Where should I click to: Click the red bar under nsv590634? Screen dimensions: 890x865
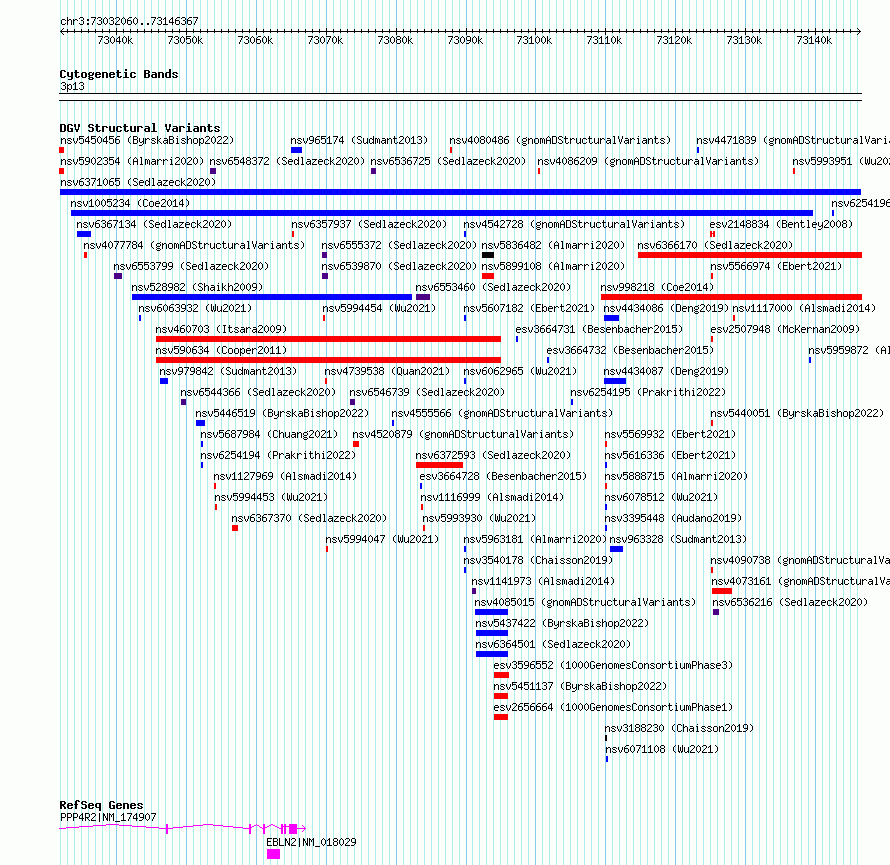point(328,360)
